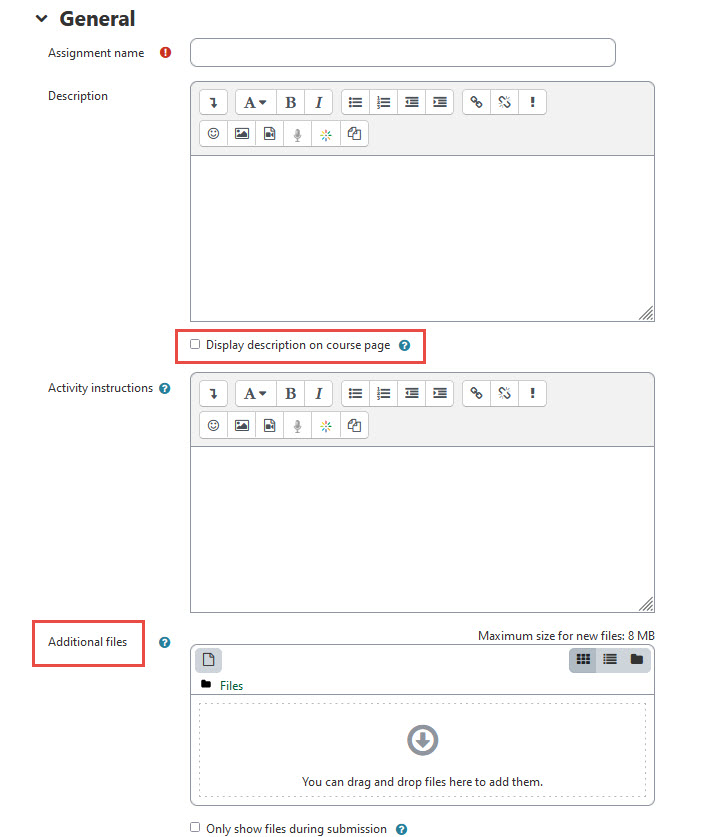Switch file picker to list view
The width and height of the screenshot is (704, 837).
point(610,659)
